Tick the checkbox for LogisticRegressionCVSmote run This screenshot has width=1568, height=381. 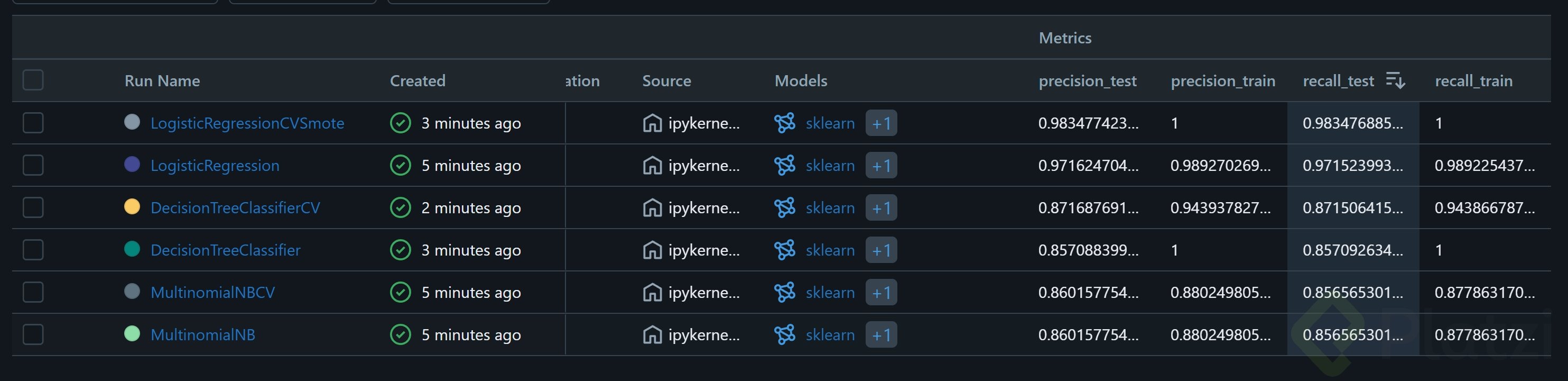click(x=33, y=123)
